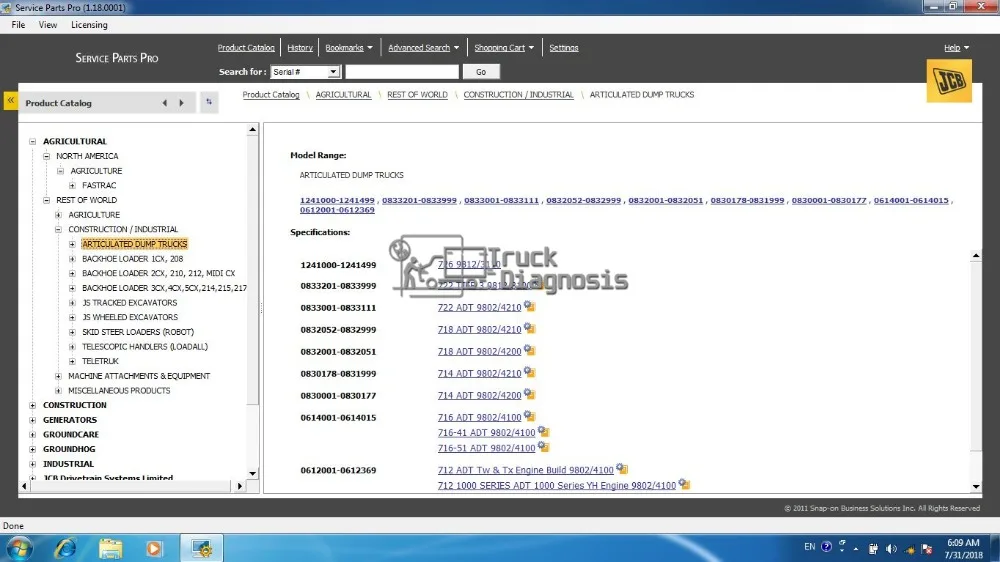Image resolution: width=1000 pixels, height=562 pixels.
Task: Go to previous catalog page arrow
Action: (165, 103)
